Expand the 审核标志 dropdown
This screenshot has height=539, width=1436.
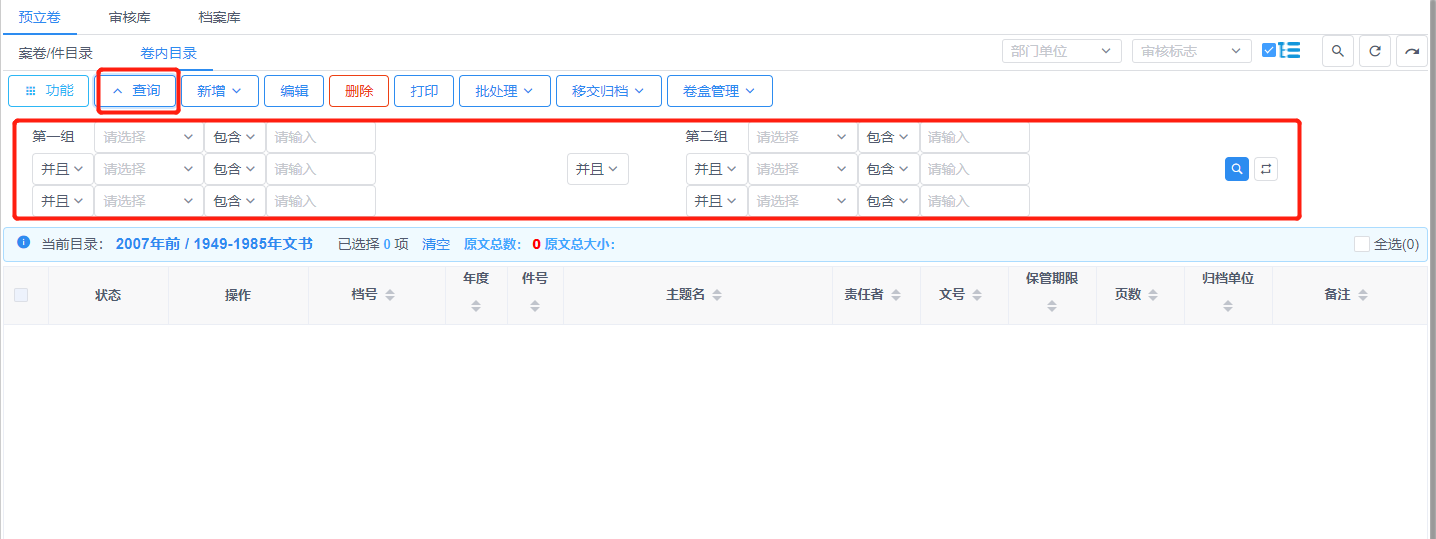1191,51
